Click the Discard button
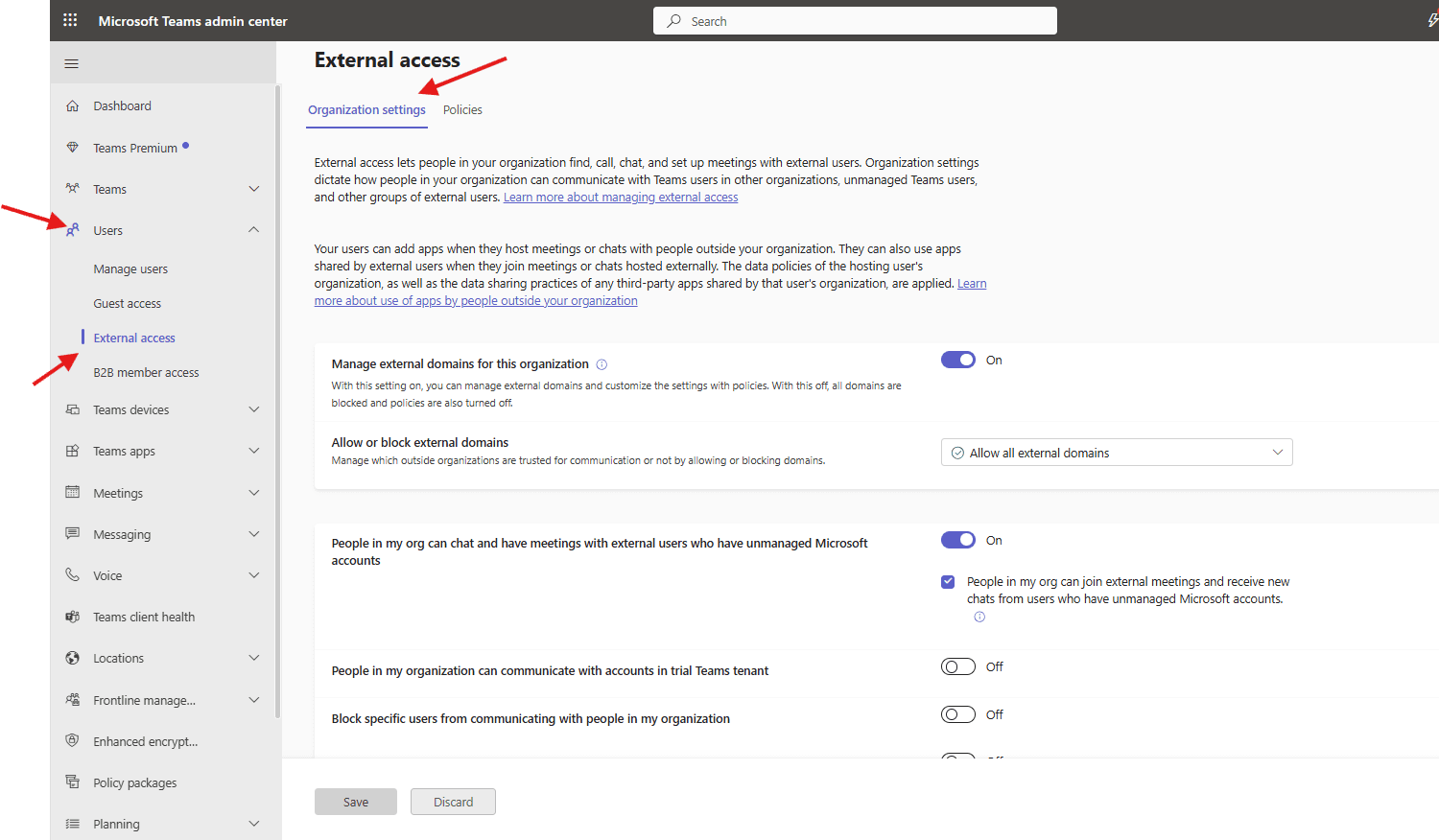Viewport: 1439px width, 840px height. (453, 802)
